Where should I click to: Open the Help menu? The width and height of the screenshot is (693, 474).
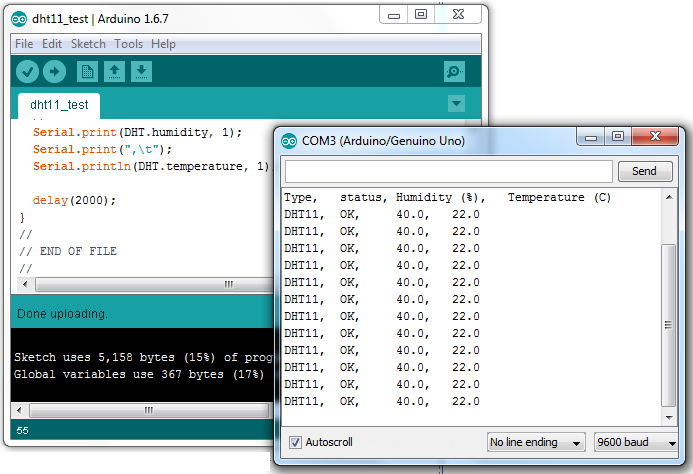point(163,44)
